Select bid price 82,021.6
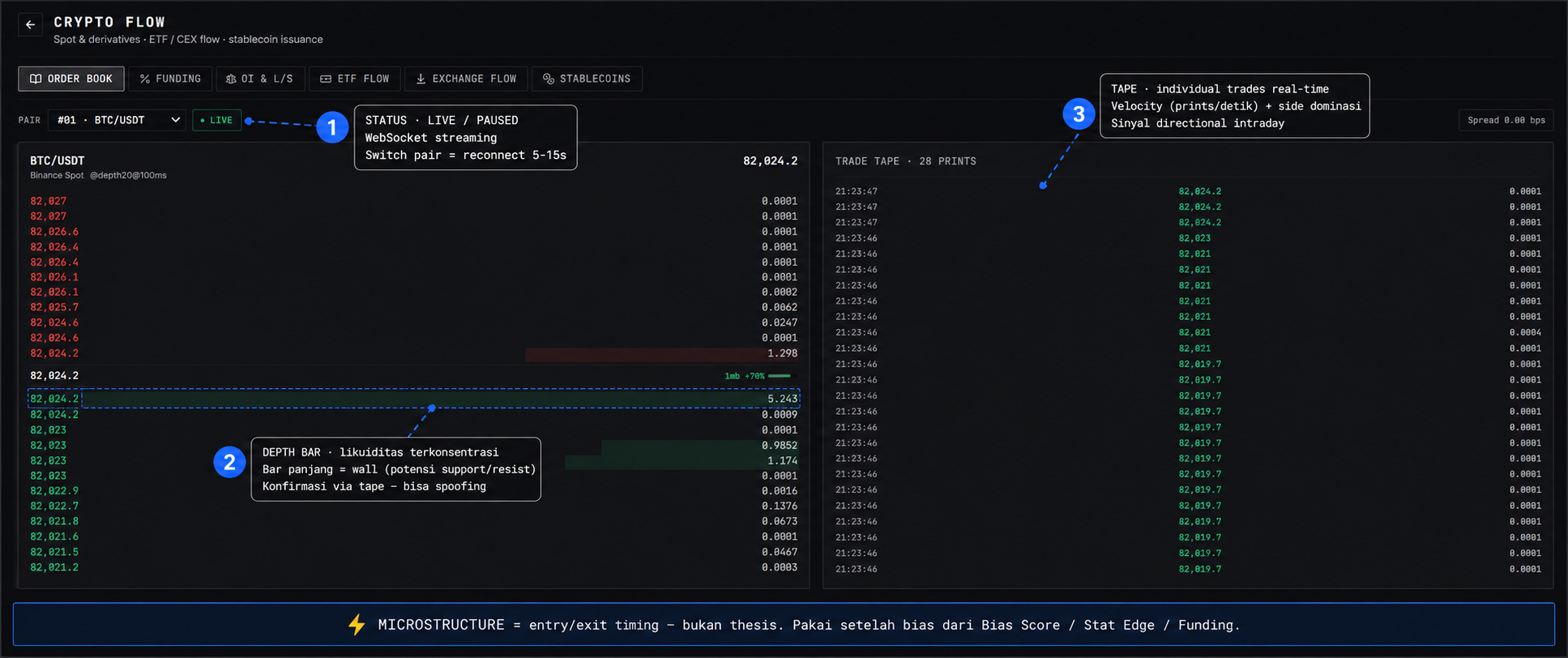Viewport: 1568px width, 658px height. (x=54, y=536)
